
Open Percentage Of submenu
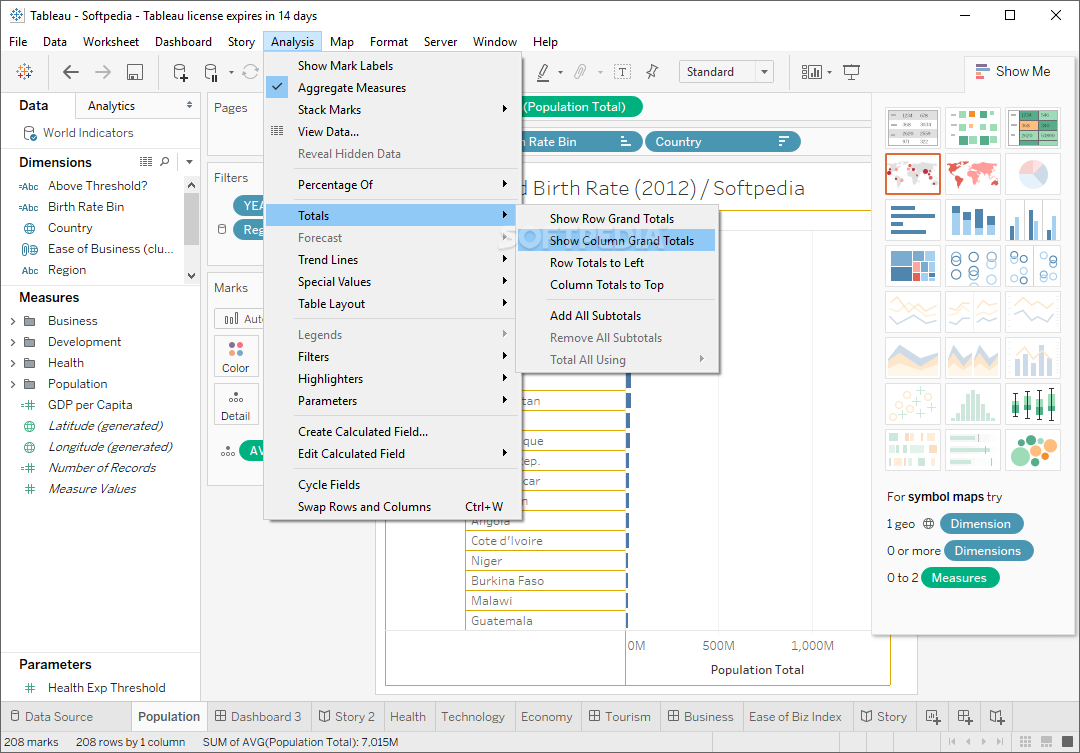(392, 185)
